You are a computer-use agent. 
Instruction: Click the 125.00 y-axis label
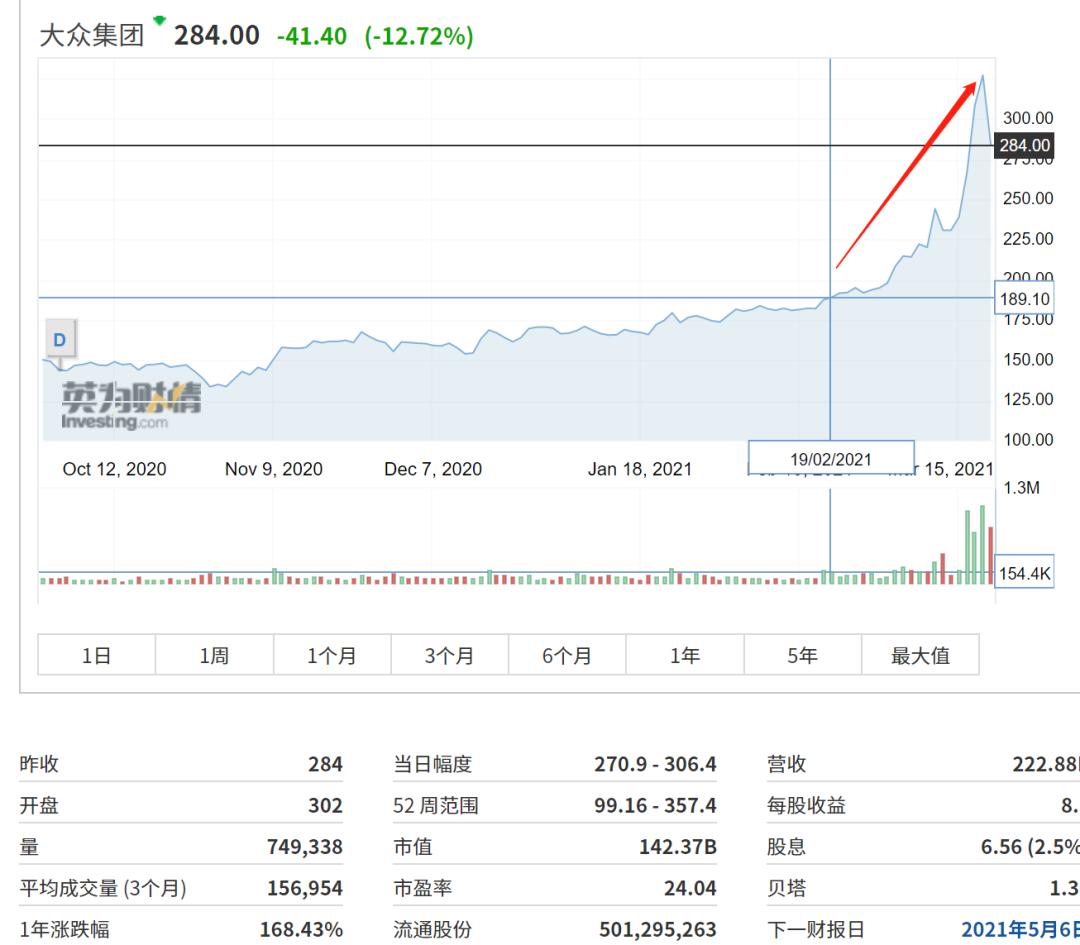pos(1028,399)
